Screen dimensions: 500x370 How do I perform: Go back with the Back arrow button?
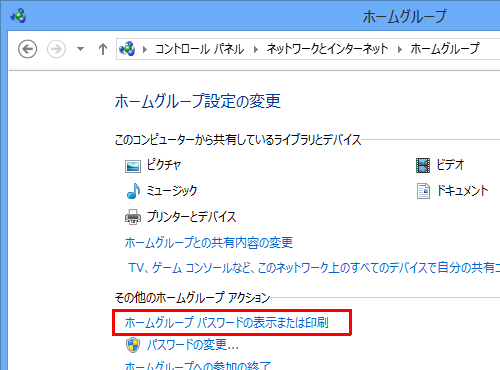pos(27,49)
